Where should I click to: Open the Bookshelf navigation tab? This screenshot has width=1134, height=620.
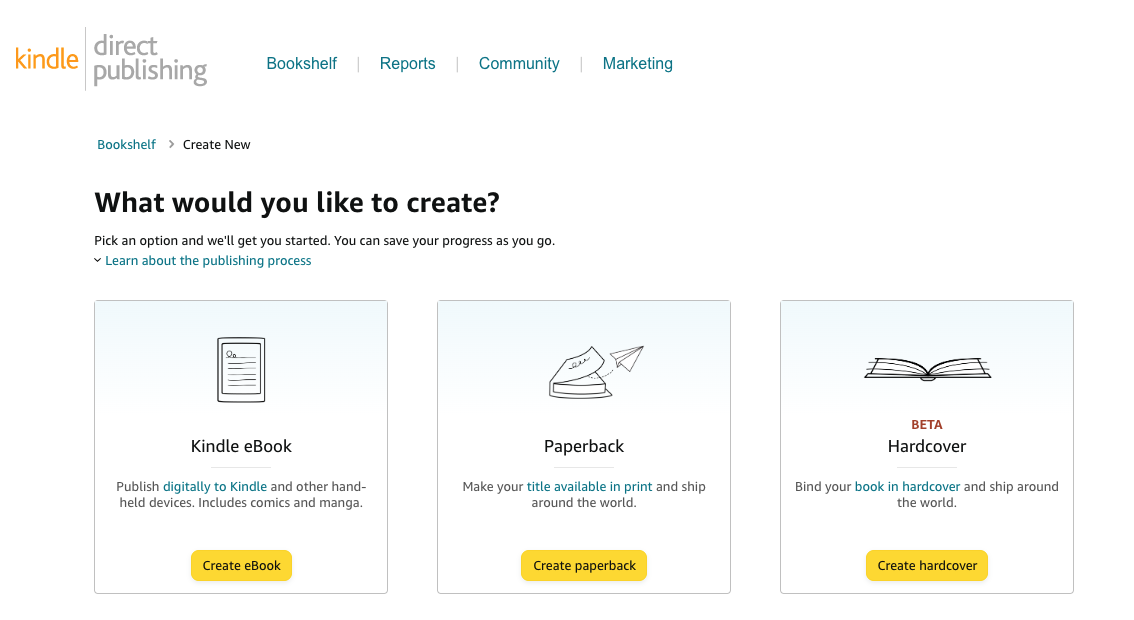tap(302, 64)
